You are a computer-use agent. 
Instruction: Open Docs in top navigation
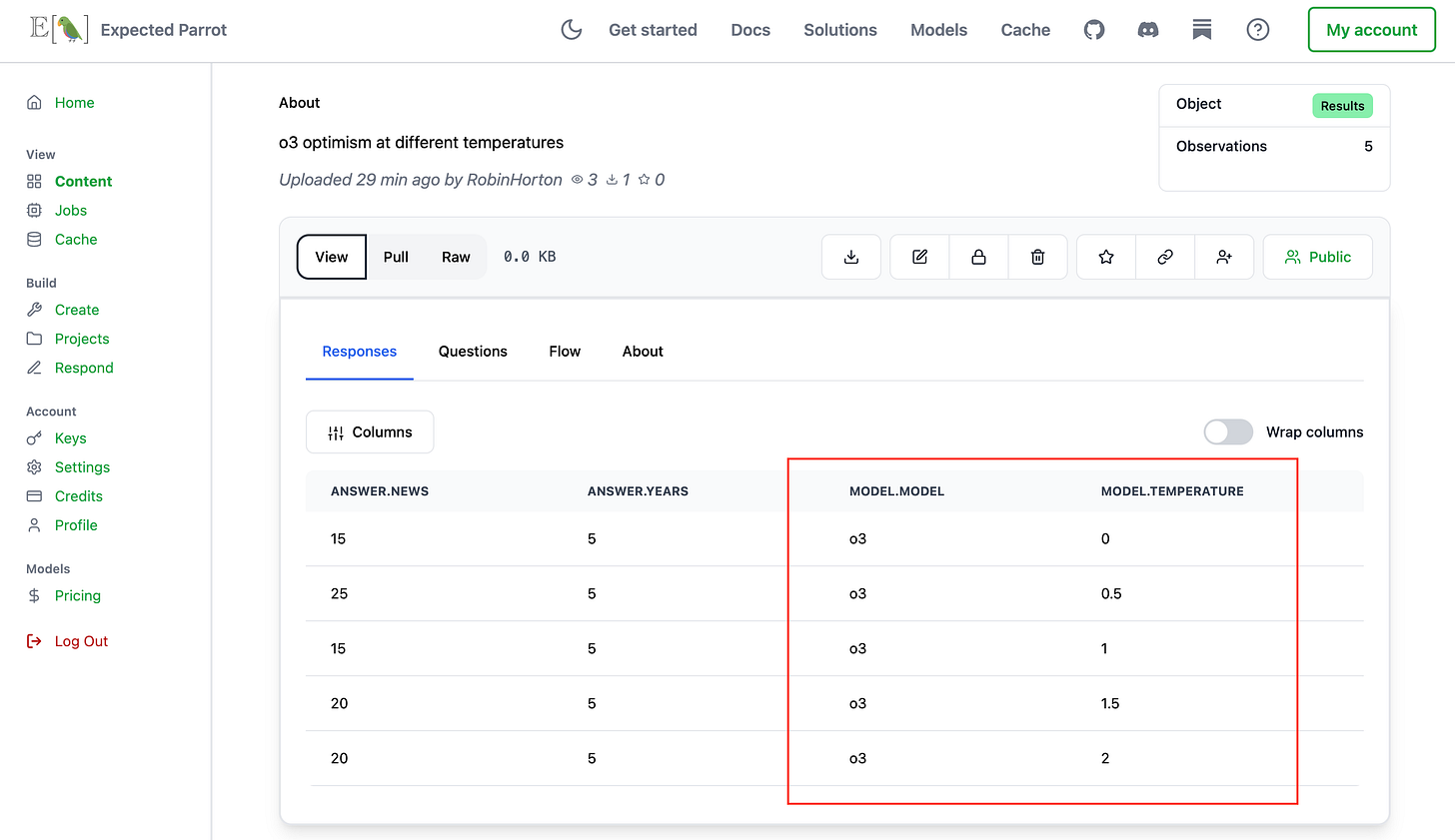[x=750, y=30]
